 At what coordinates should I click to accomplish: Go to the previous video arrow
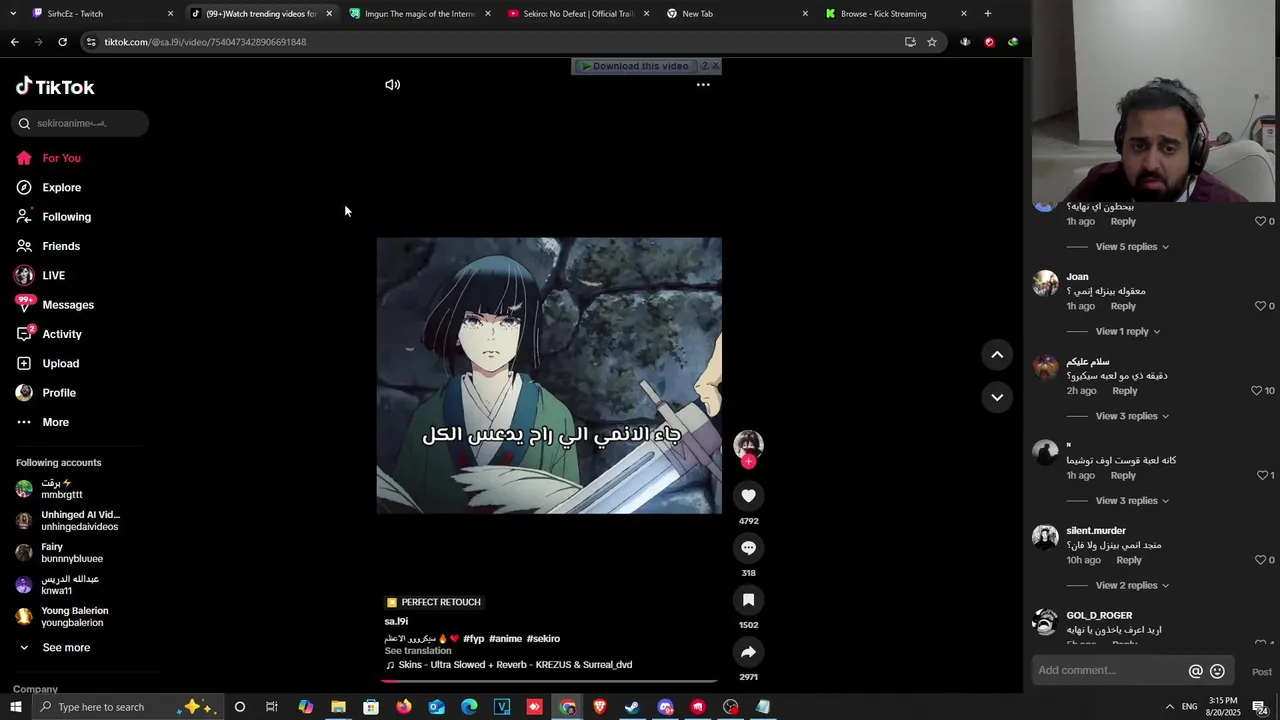(997, 354)
